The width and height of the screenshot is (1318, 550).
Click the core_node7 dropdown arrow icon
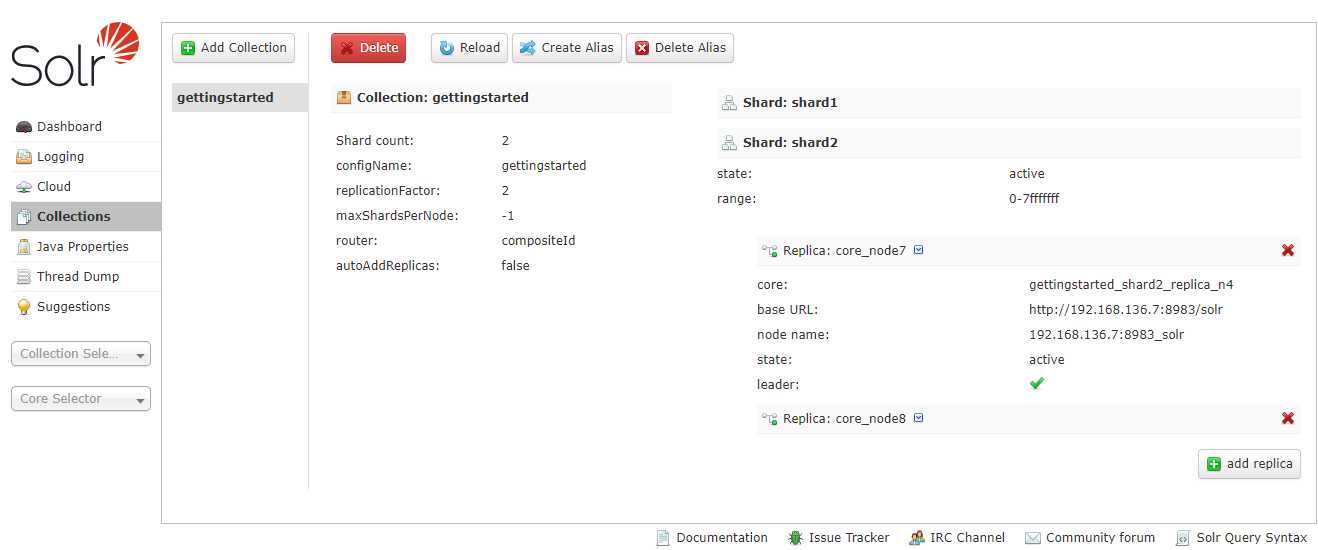tap(919, 250)
